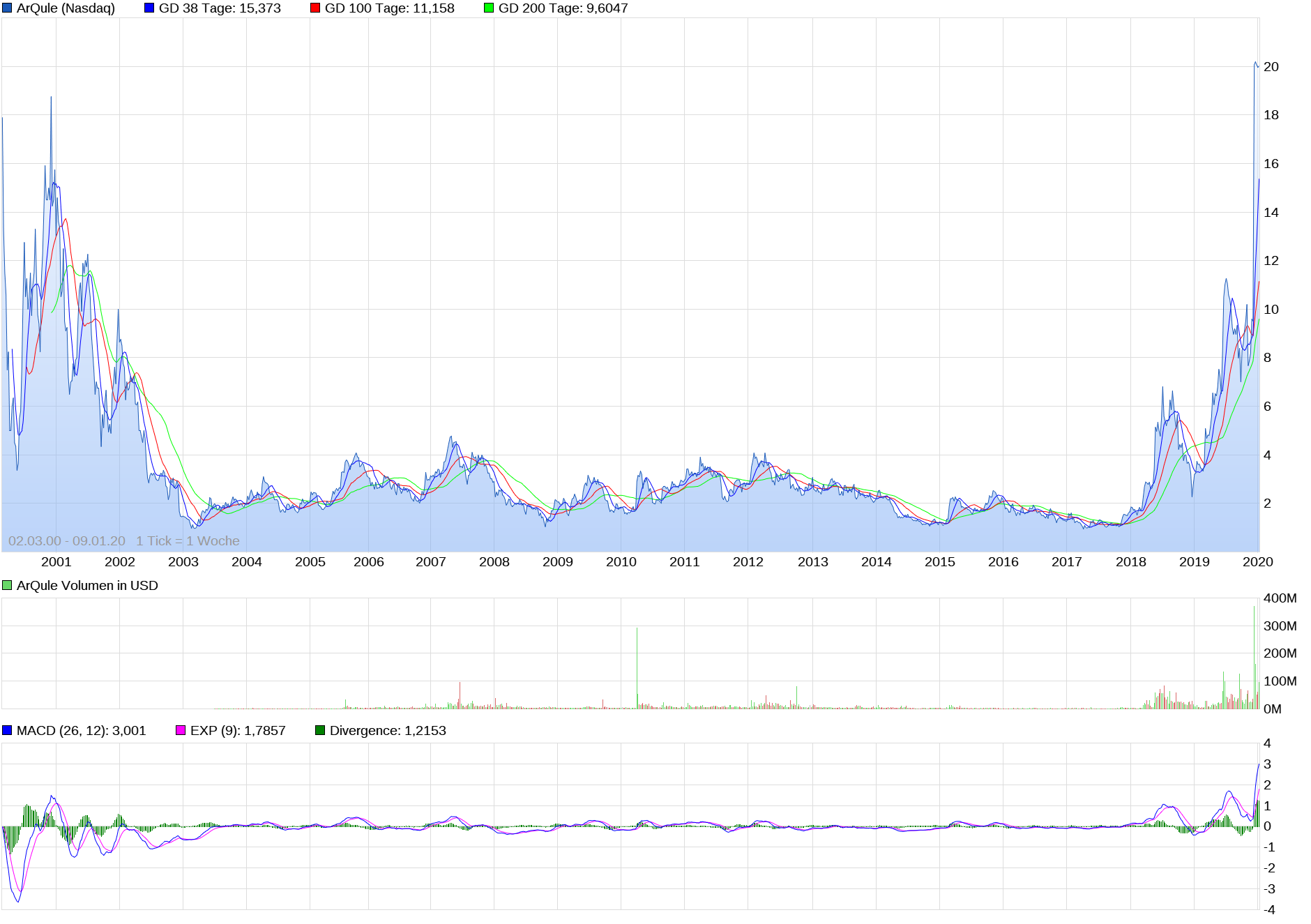The height and width of the screenshot is (924, 1311).
Task: Click the blue MACD legend square
Action: coord(6,730)
